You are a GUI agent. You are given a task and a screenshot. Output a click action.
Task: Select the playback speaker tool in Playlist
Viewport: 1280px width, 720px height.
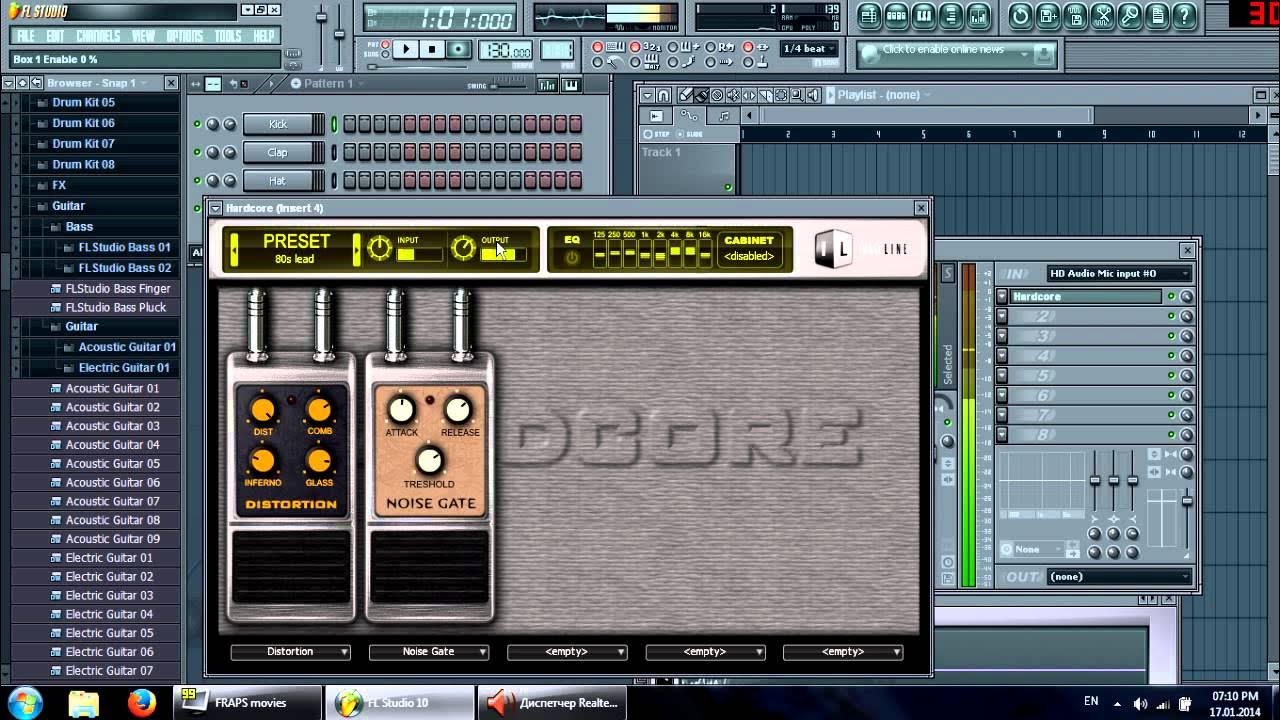tap(813, 95)
